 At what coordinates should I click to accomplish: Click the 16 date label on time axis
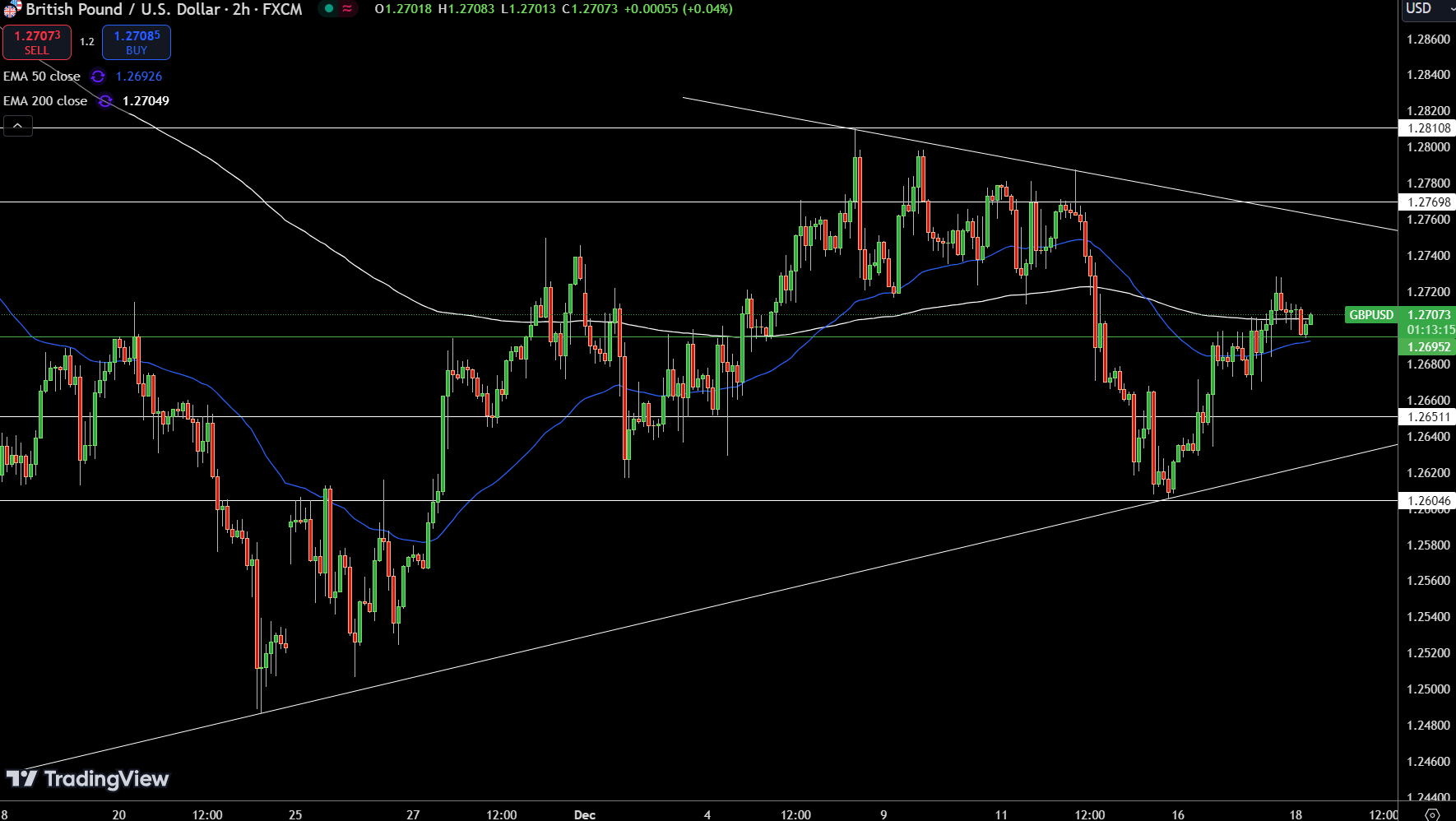click(x=1178, y=814)
